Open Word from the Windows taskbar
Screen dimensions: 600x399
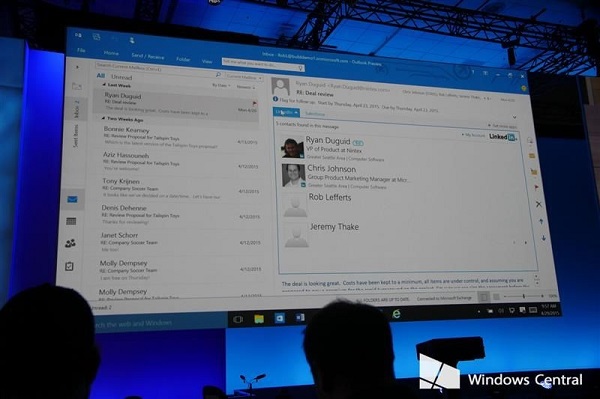coord(300,317)
